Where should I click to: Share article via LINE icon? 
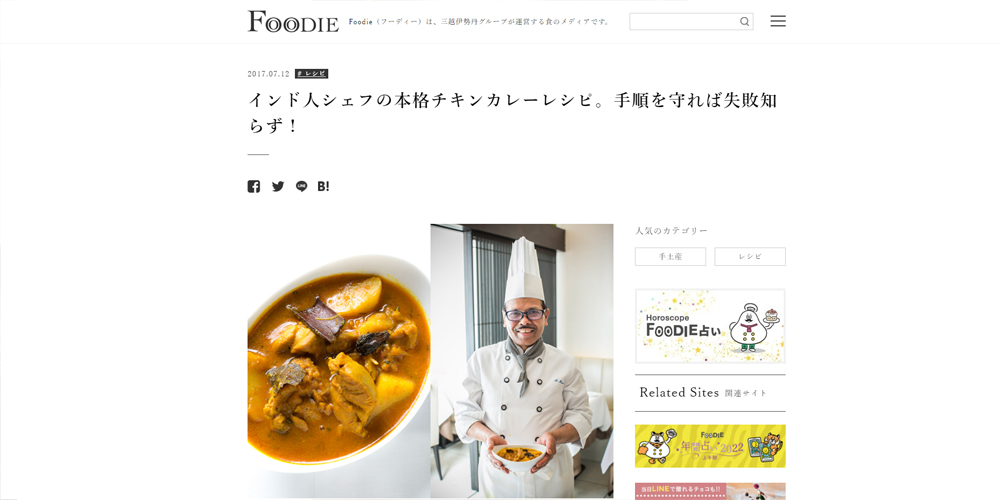(x=302, y=186)
